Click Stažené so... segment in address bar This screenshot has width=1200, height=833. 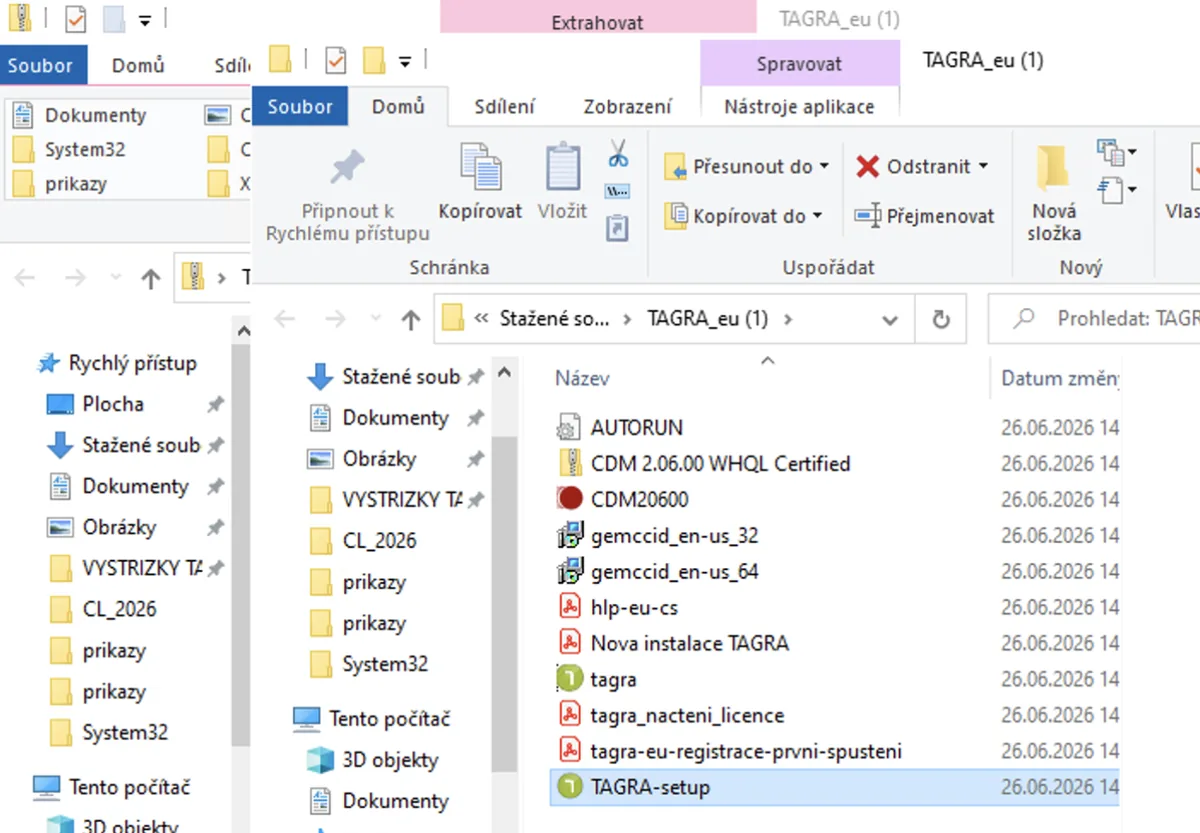click(555, 319)
